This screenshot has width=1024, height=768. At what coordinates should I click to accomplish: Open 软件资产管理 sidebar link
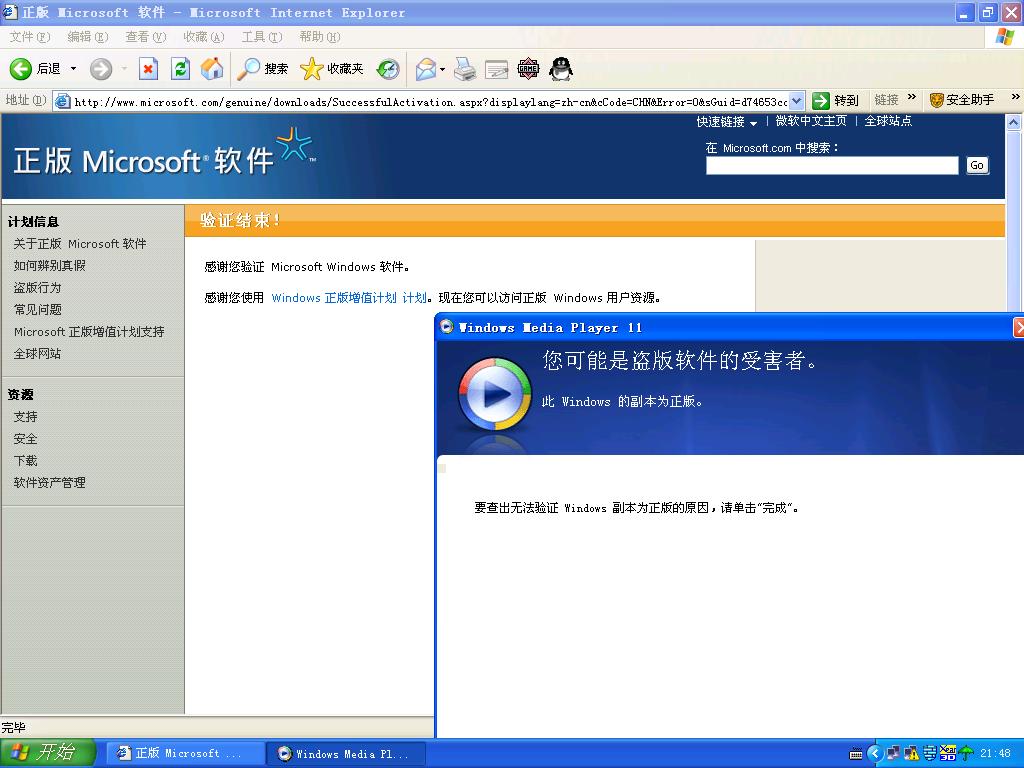point(50,483)
